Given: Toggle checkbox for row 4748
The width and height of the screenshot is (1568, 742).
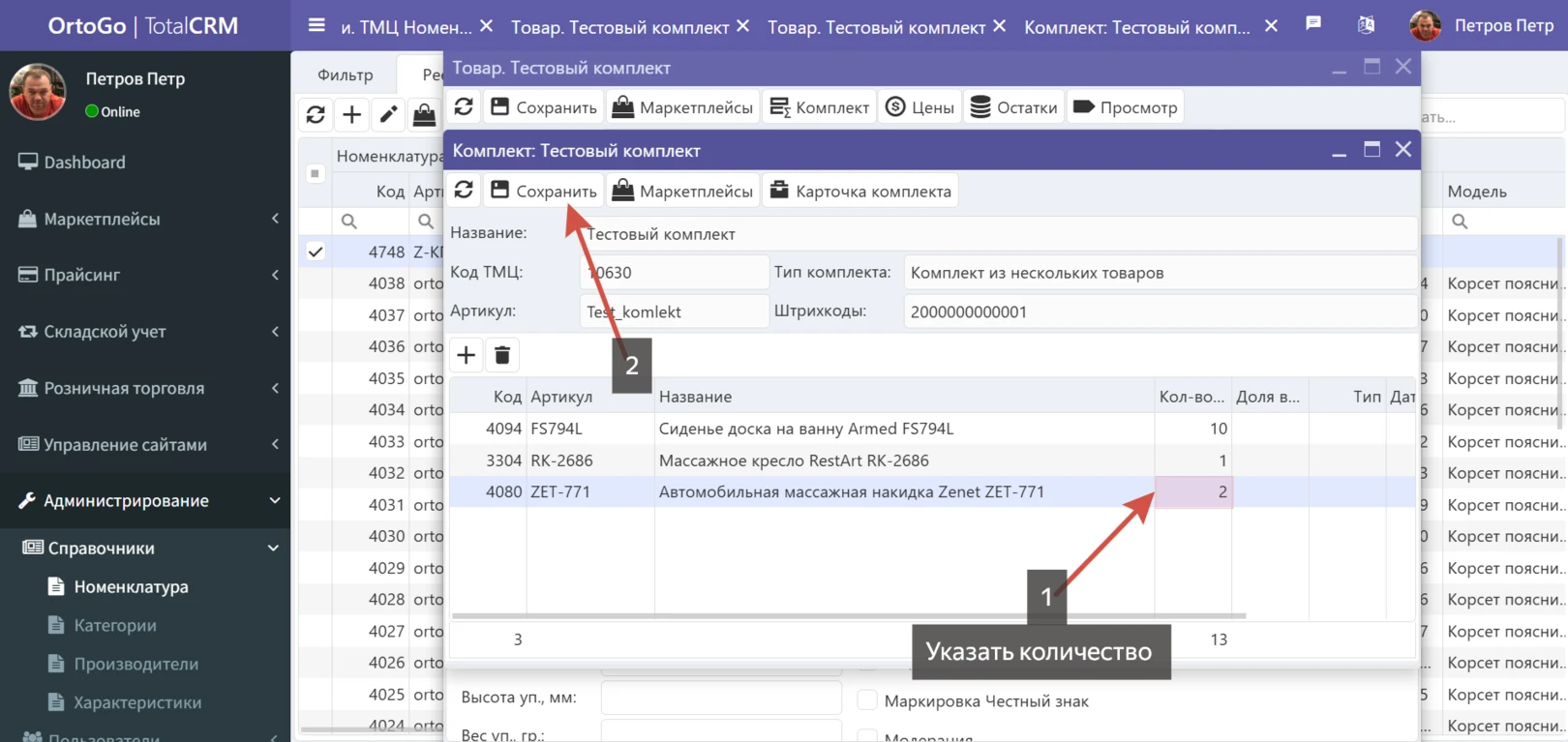Looking at the screenshot, I should point(316,252).
